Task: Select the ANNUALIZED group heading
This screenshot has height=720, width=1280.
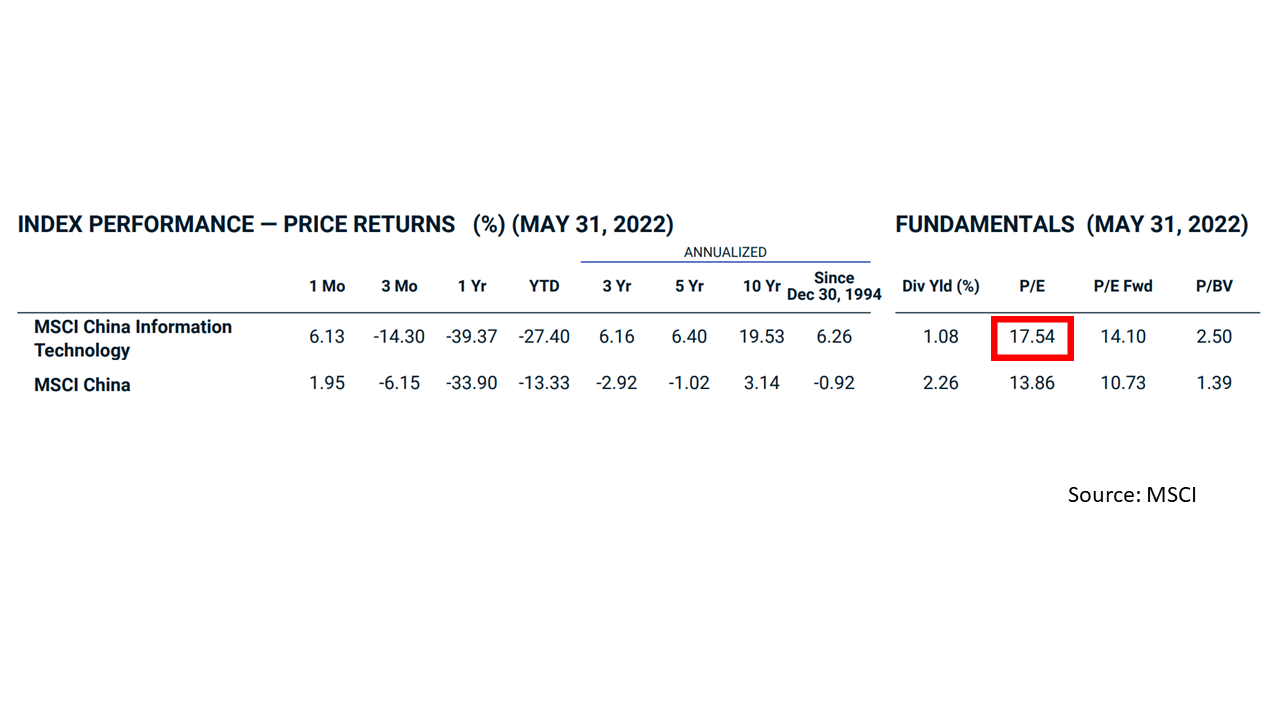Action: (725, 252)
